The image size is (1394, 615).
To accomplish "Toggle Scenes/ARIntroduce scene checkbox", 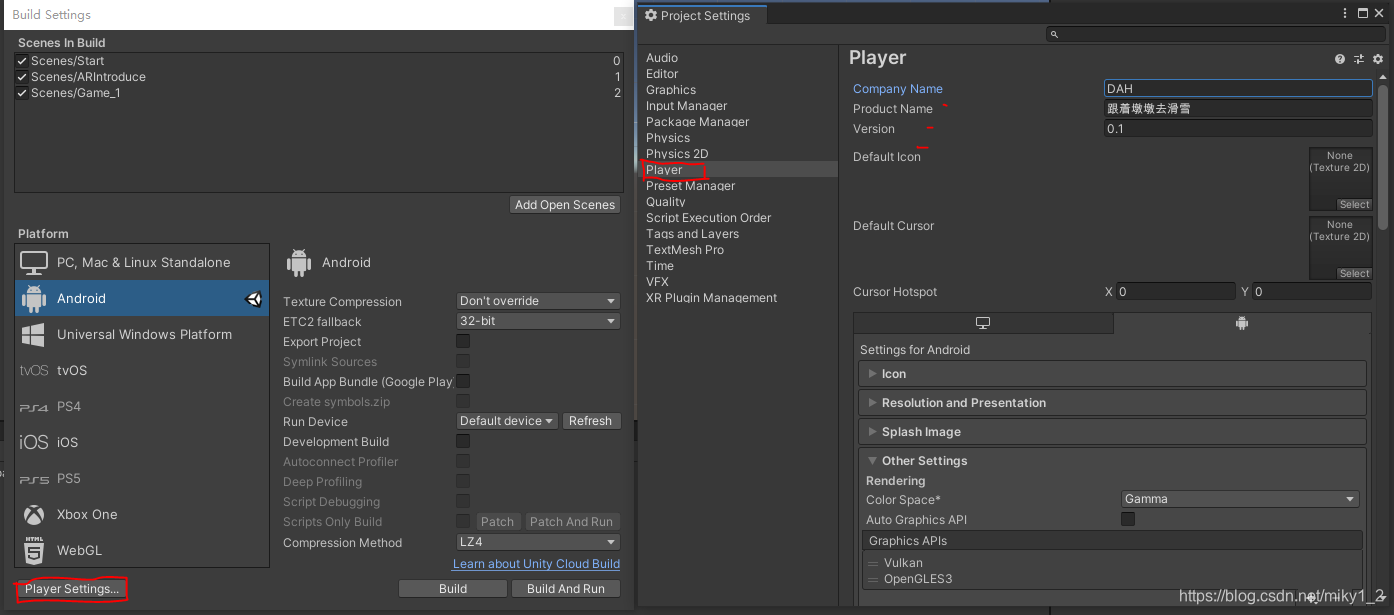I will [22, 77].
